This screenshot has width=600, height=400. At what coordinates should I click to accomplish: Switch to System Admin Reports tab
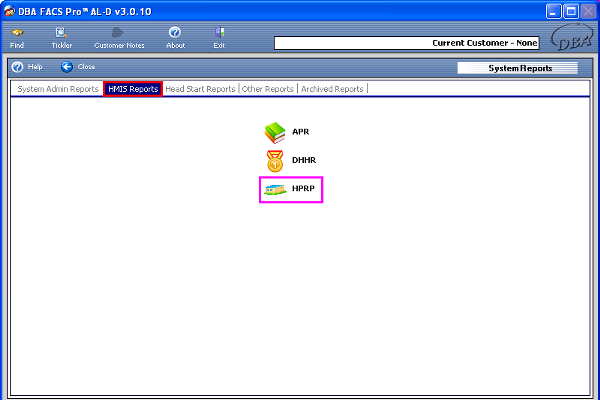(56, 89)
